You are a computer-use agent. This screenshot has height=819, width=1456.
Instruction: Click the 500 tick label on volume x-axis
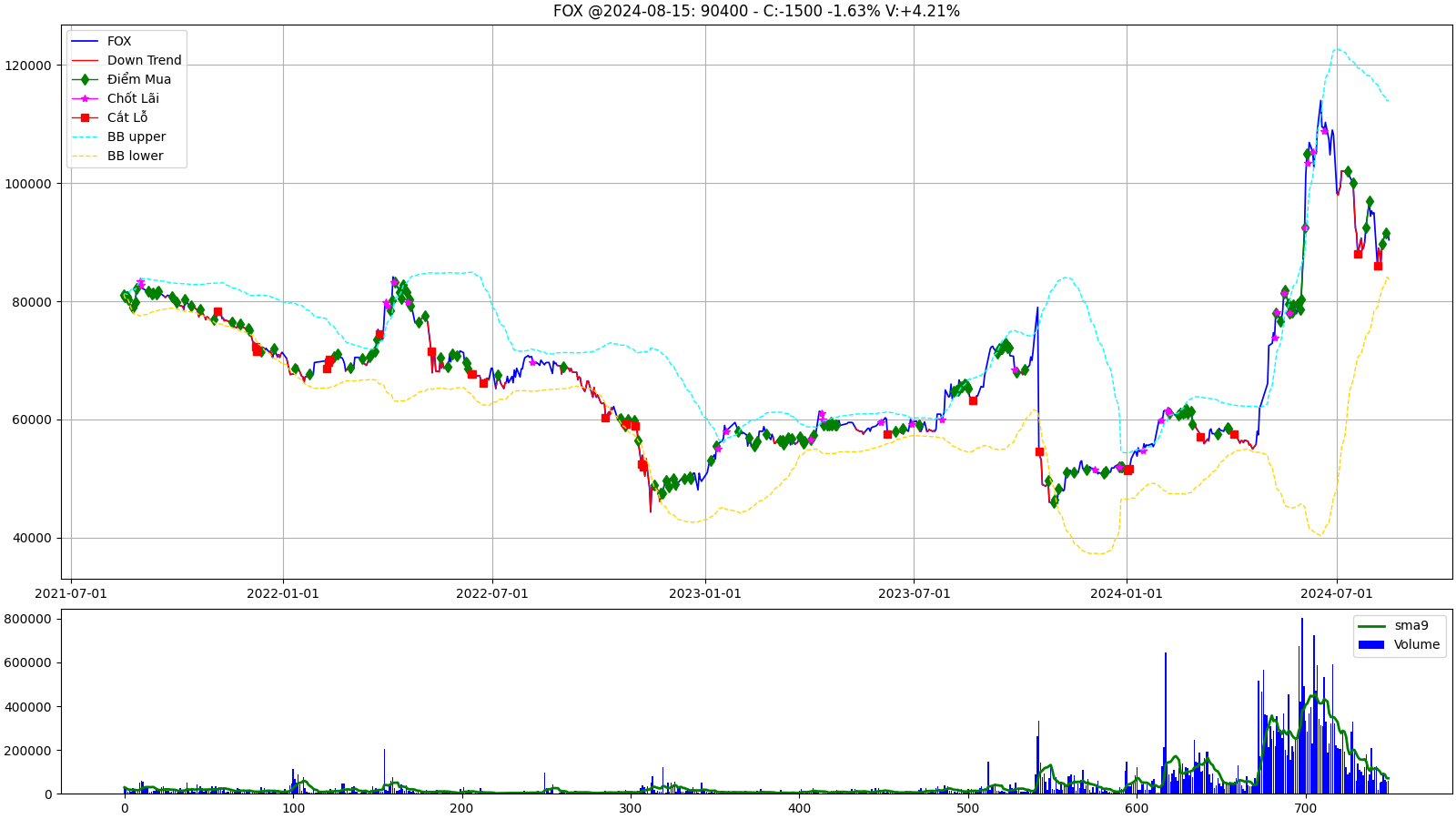point(967,808)
